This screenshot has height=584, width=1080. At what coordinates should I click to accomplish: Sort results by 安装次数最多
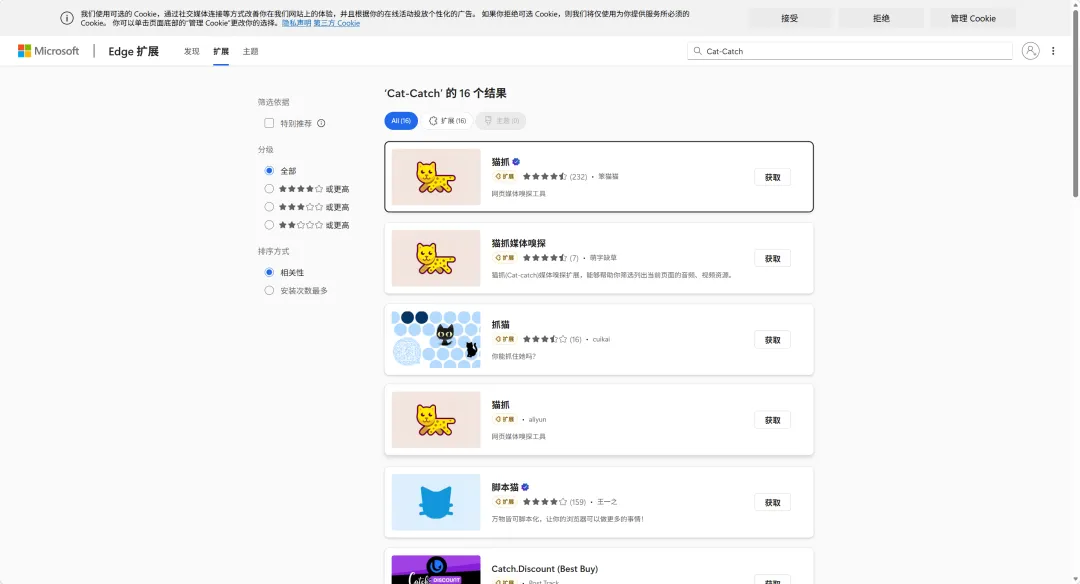pyautogui.click(x=269, y=291)
